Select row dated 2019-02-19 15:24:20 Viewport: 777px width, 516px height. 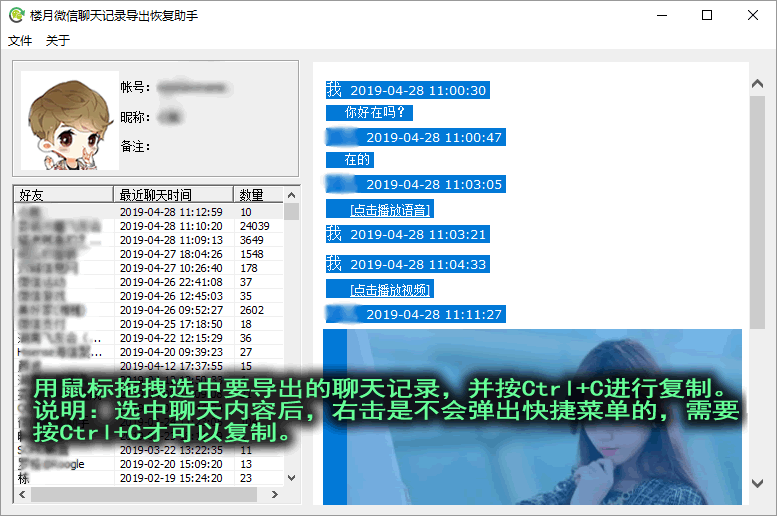click(149, 478)
